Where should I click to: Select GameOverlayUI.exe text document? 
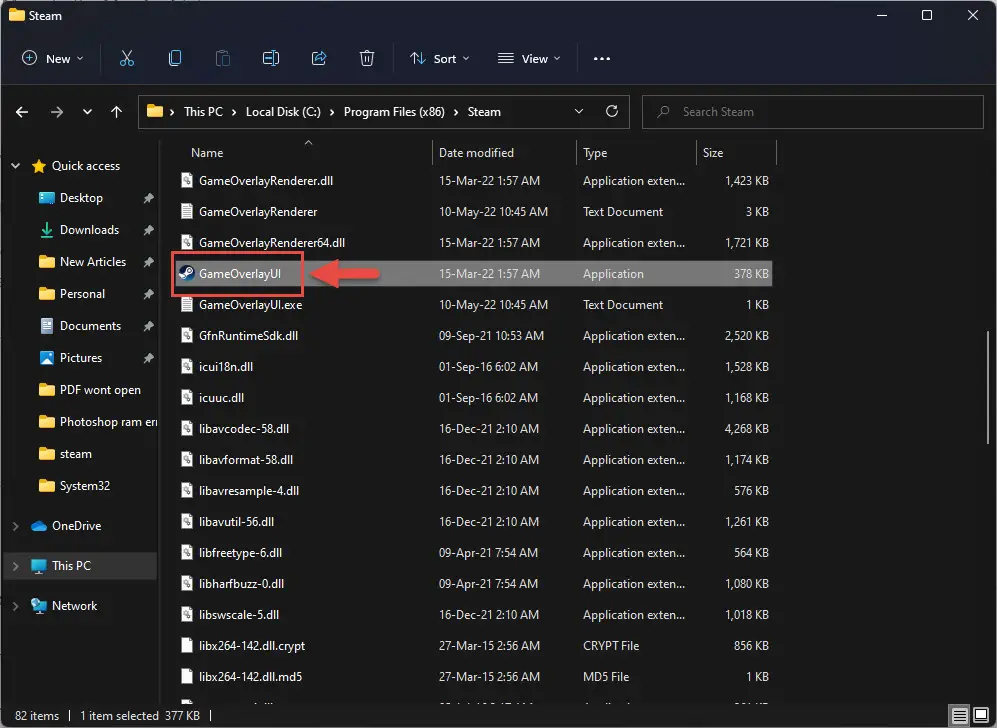tap(474, 305)
